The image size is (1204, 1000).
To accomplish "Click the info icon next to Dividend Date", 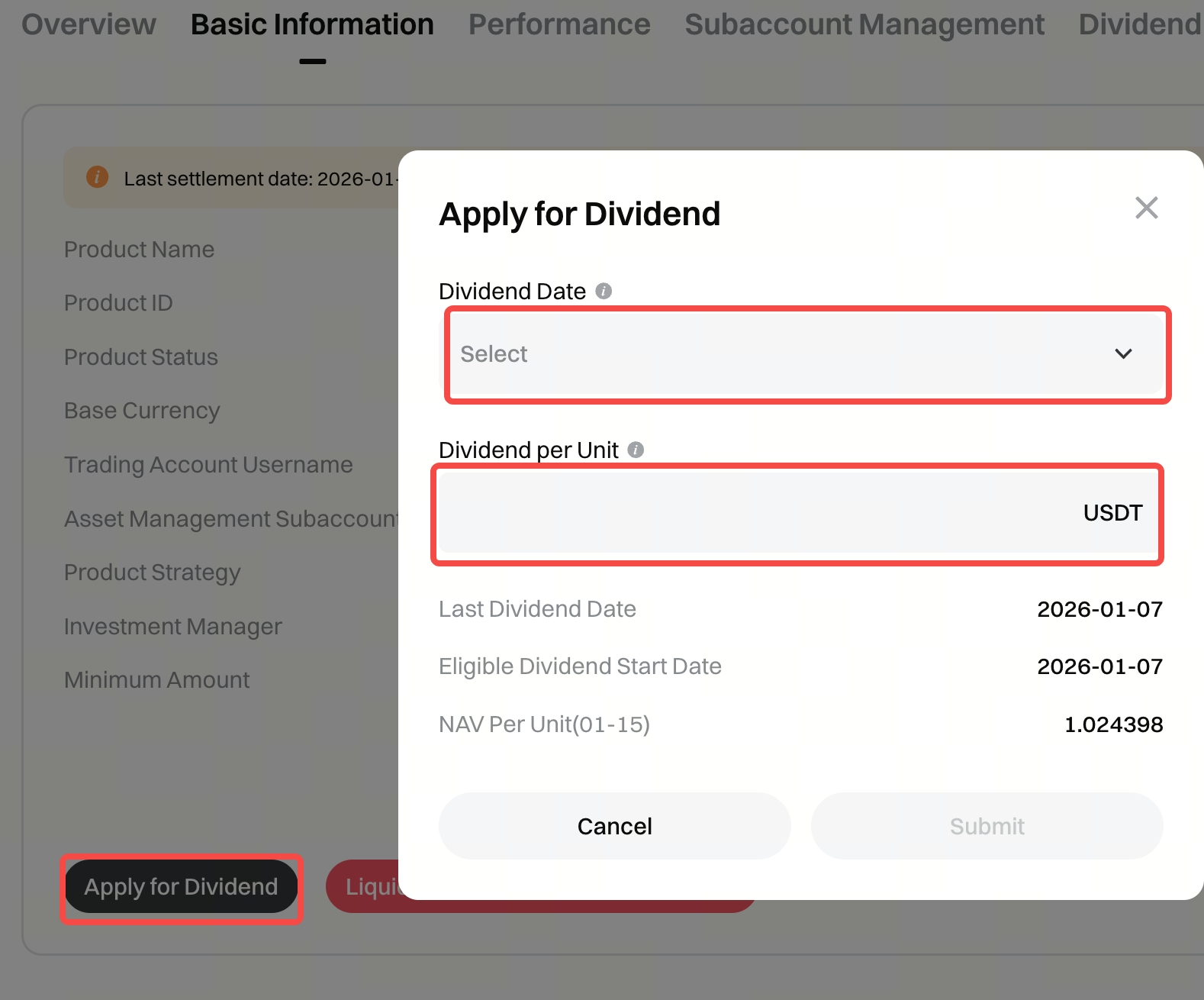I will click(604, 291).
